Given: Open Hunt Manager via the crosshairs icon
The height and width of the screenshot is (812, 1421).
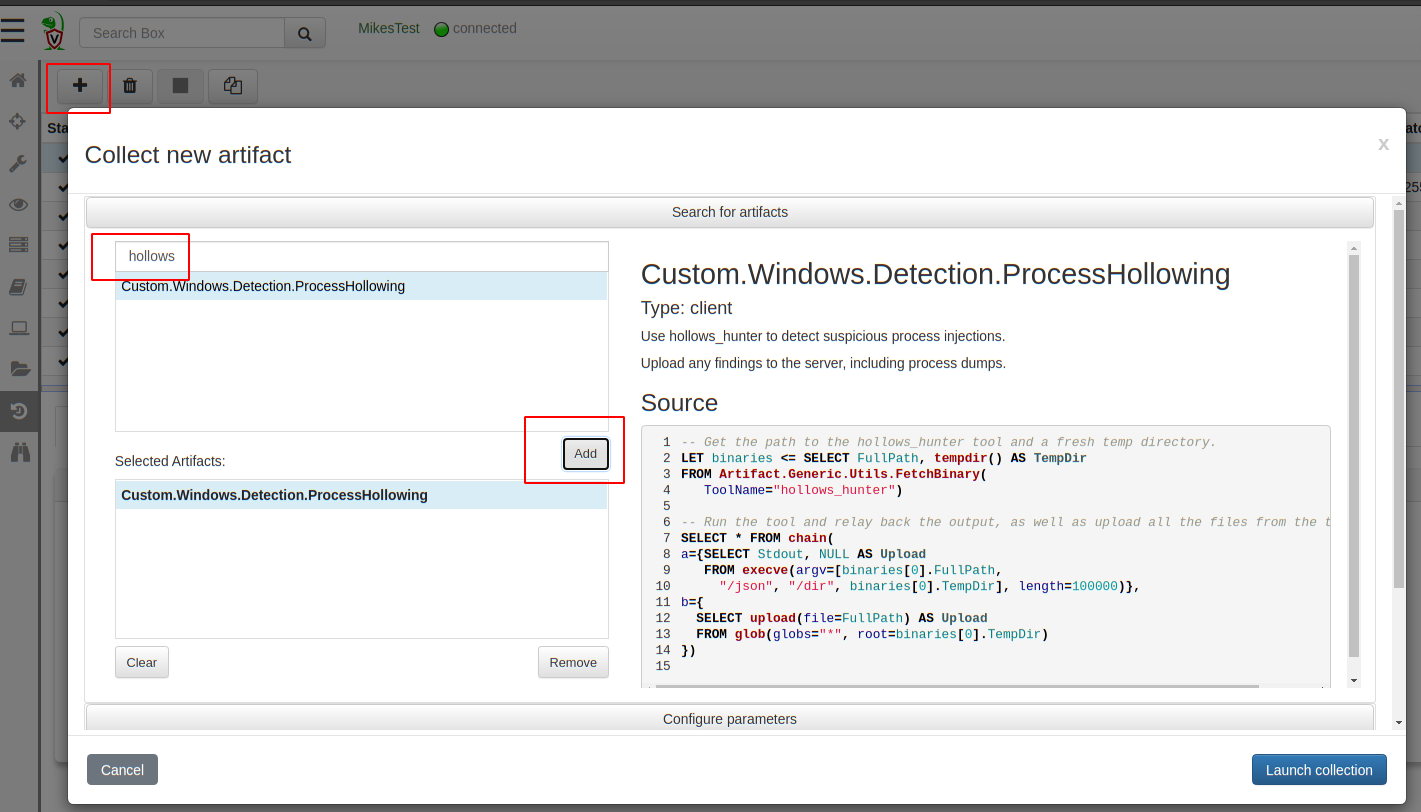Looking at the screenshot, I should (18, 121).
